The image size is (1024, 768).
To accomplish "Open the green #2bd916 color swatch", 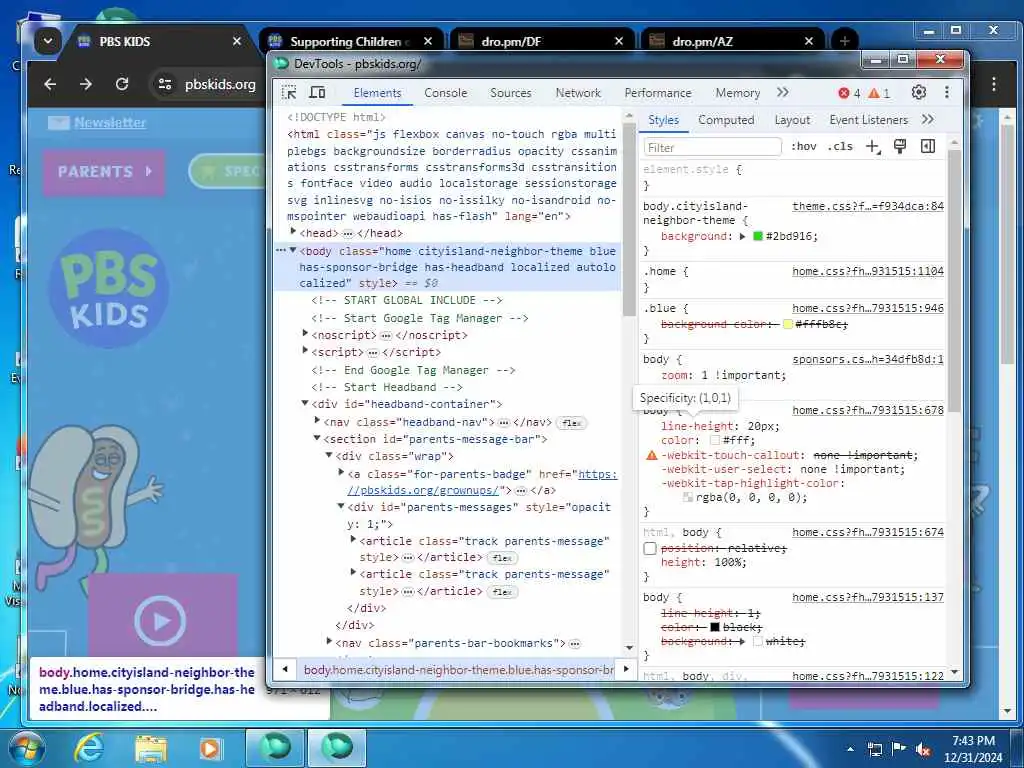I will tap(758, 236).
